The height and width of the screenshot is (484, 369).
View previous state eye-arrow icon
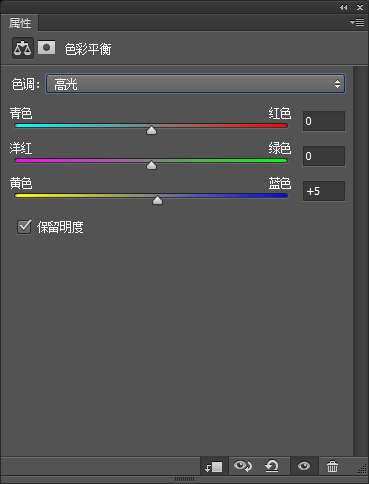[243, 466]
